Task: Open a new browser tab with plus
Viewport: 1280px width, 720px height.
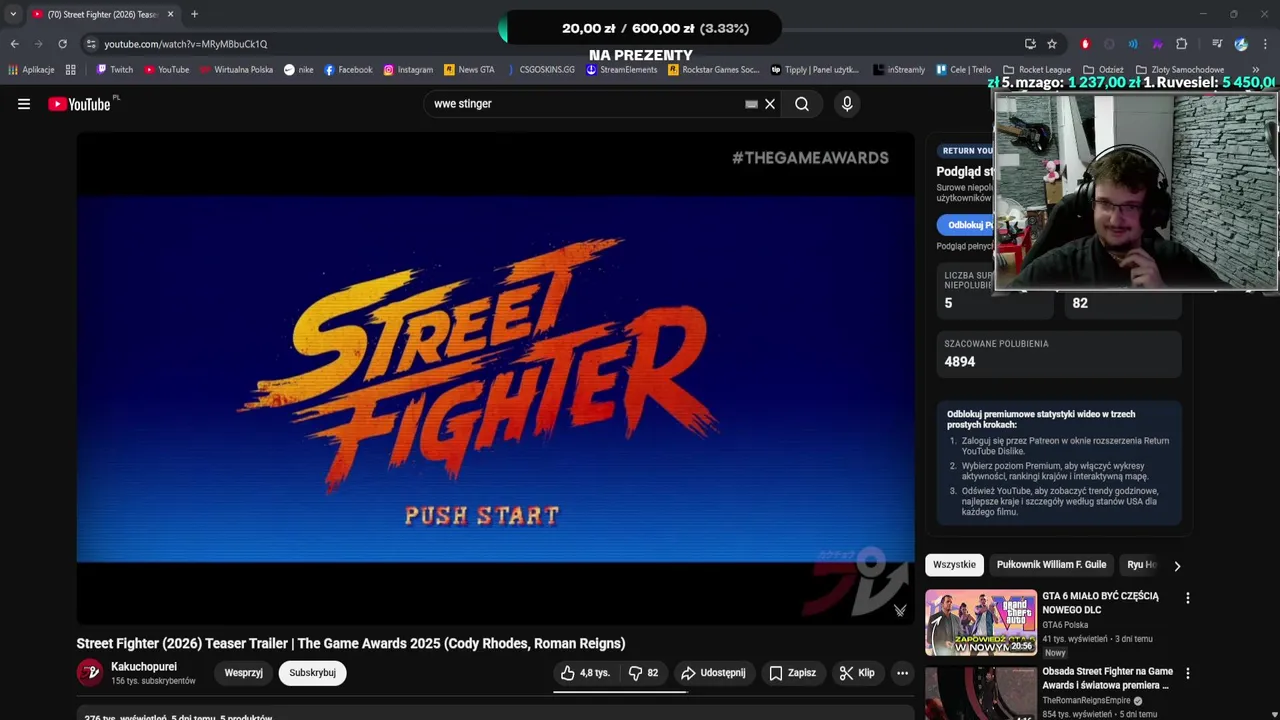Action: [194, 14]
